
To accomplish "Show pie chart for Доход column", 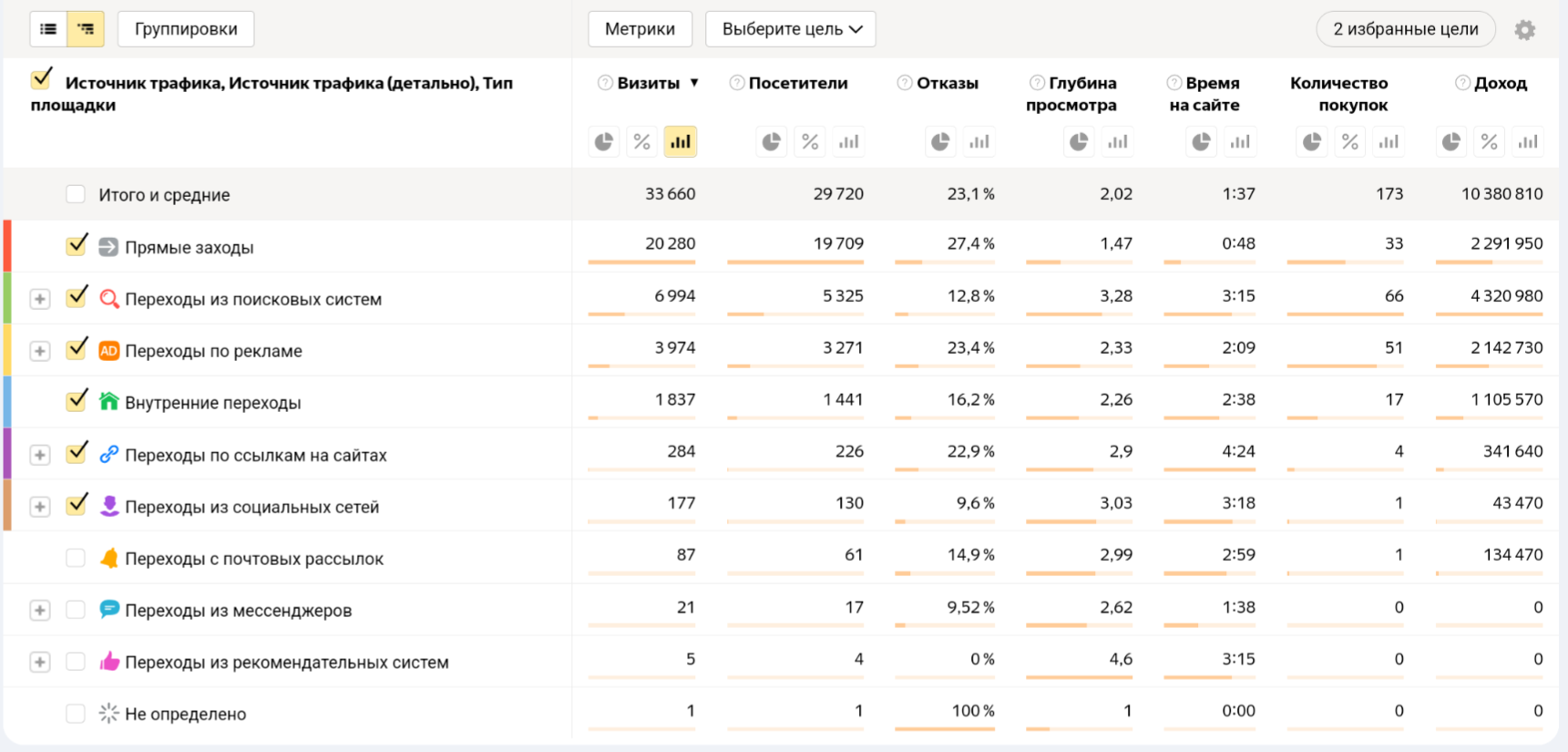I will click(x=1451, y=142).
